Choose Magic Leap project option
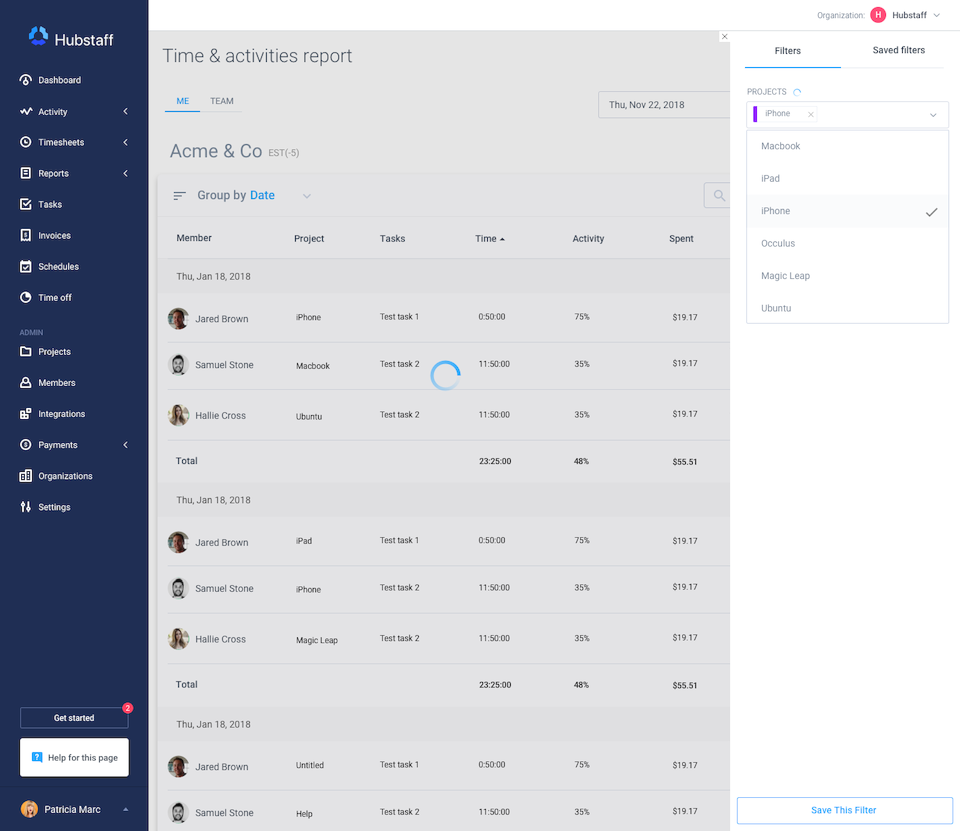Image resolution: width=960 pixels, height=831 pixels. [x=847, y=276]
